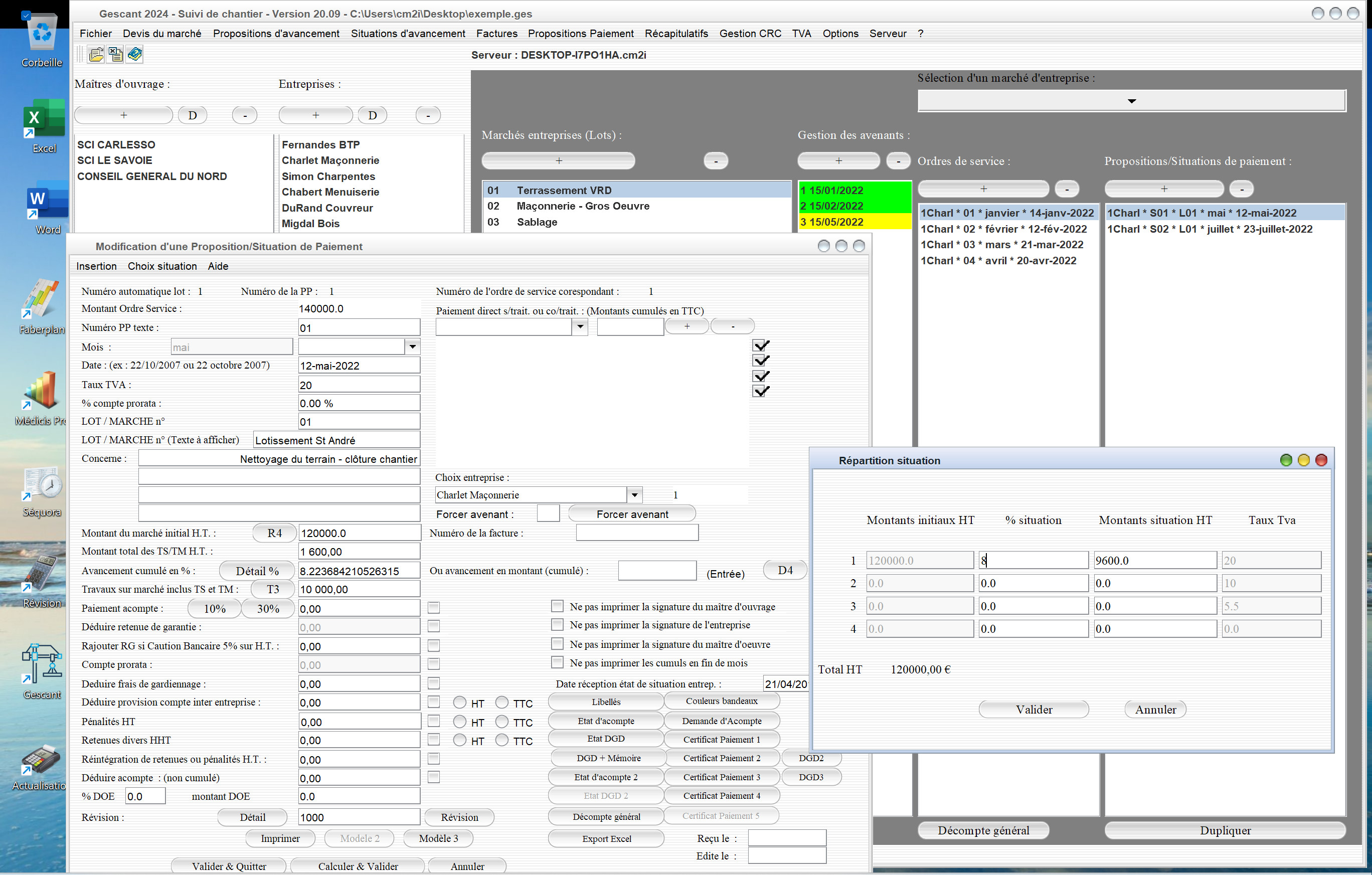Screen dimensions: 1372x875
Task: Open the Gestion CRC menu
Action: (750, 34)
